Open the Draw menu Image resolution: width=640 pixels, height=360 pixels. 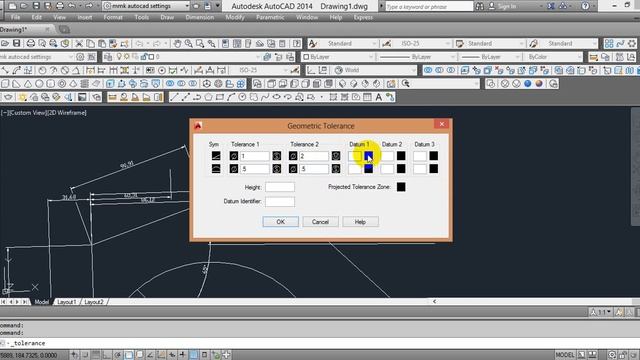pos(167,17)
